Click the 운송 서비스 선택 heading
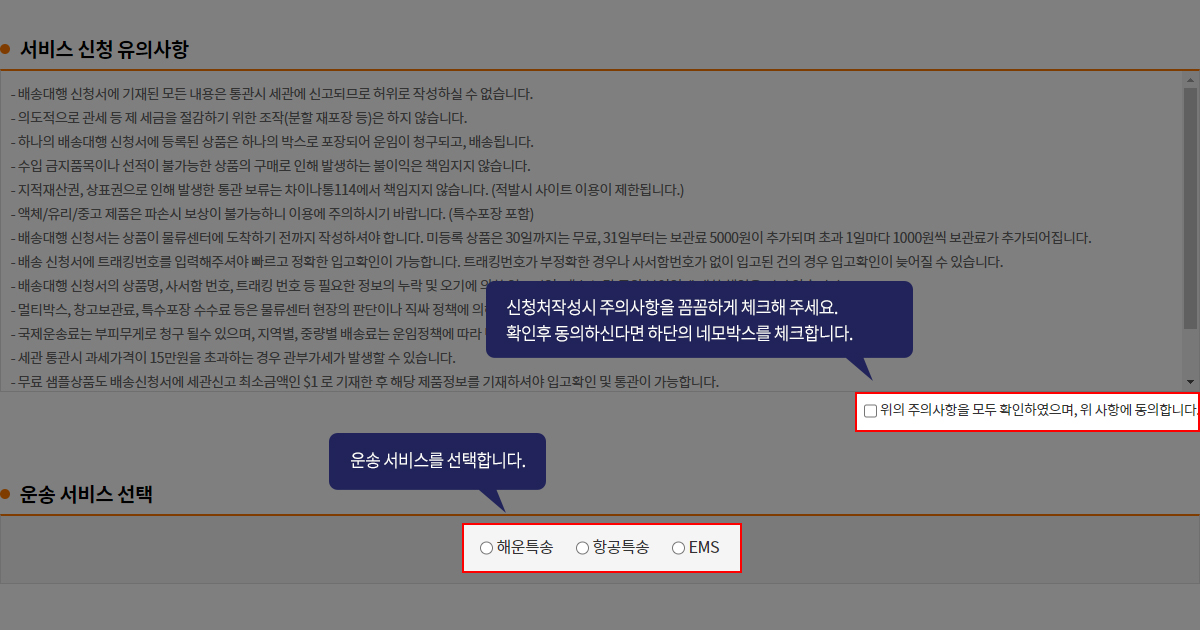 (x=86, y=494)
